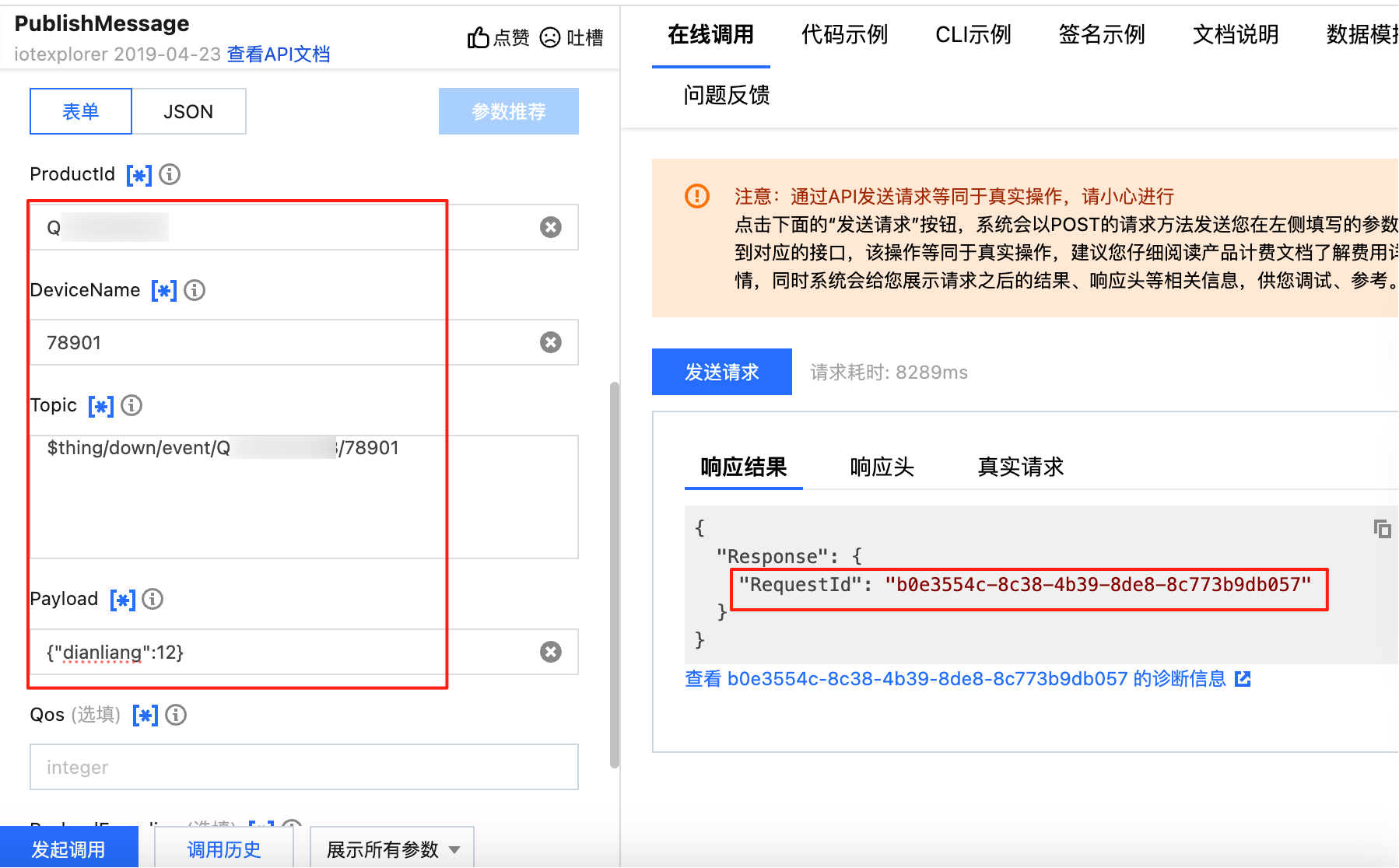The height and width of the screenshot is (868, 1399).
Task: Clear the DeviceName value 78901
Action: pyautogui.click(x=551, y=342)
